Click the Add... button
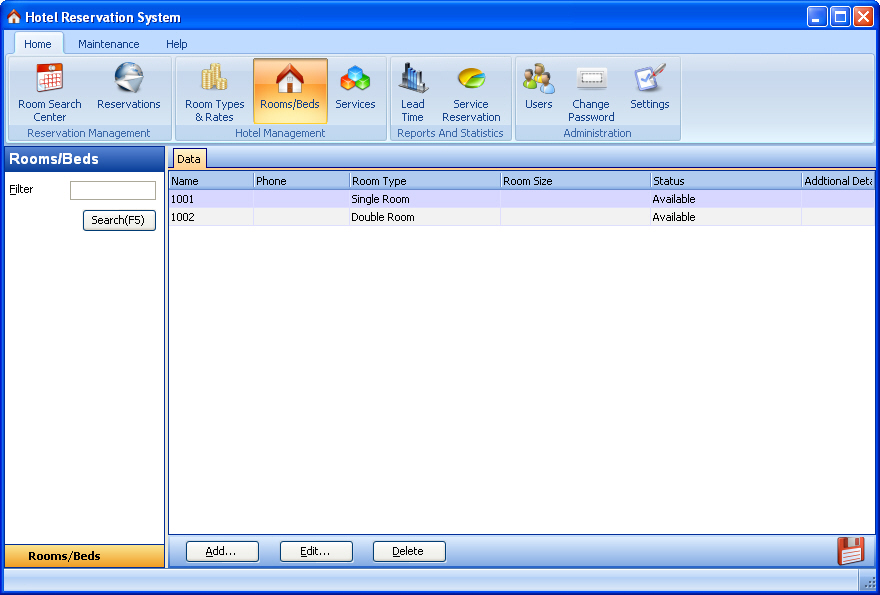Screen dimensions: 880x595 222,551
